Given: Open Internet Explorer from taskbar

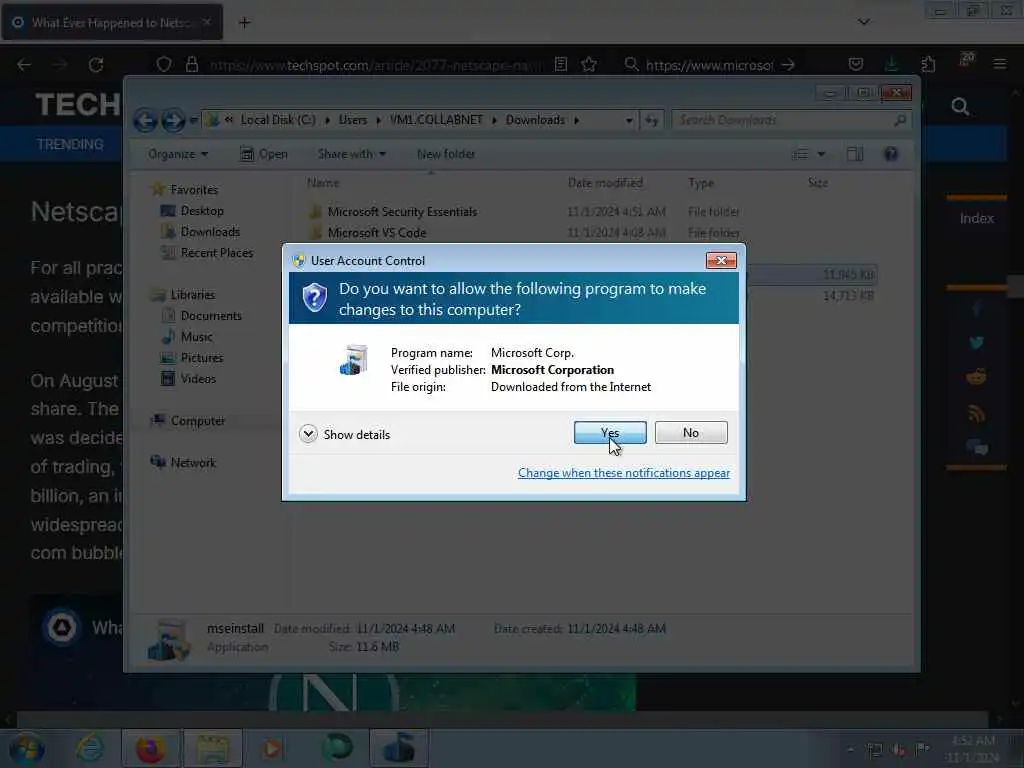Looking at the screenshot, I should tap(89, 748).
